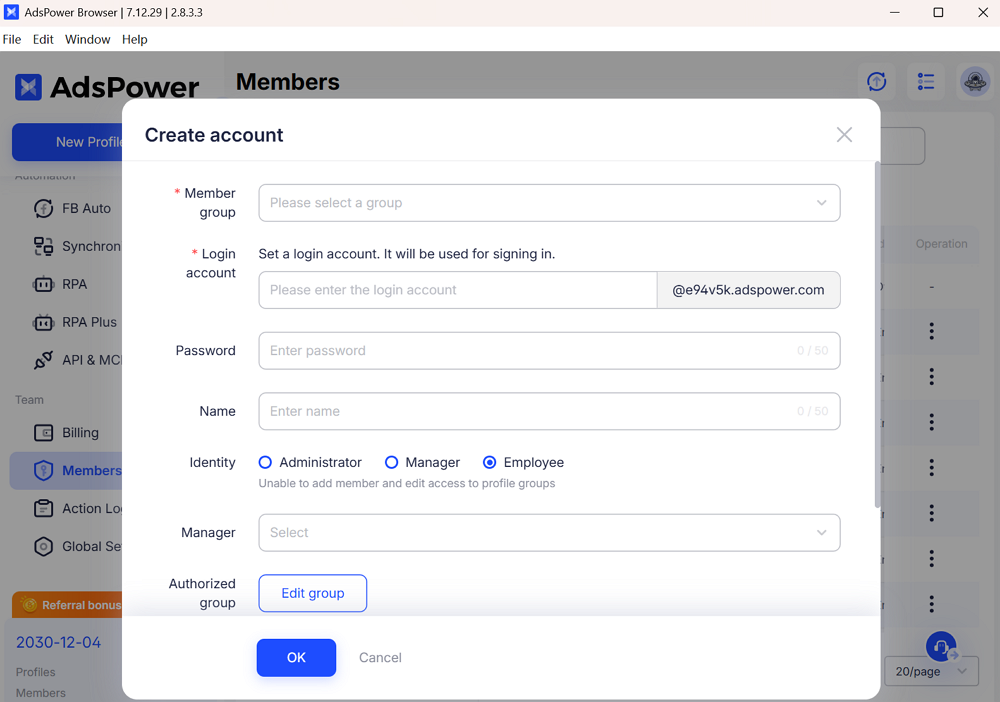
Task: Click the API & MCP icon
Action: [44, 360]
